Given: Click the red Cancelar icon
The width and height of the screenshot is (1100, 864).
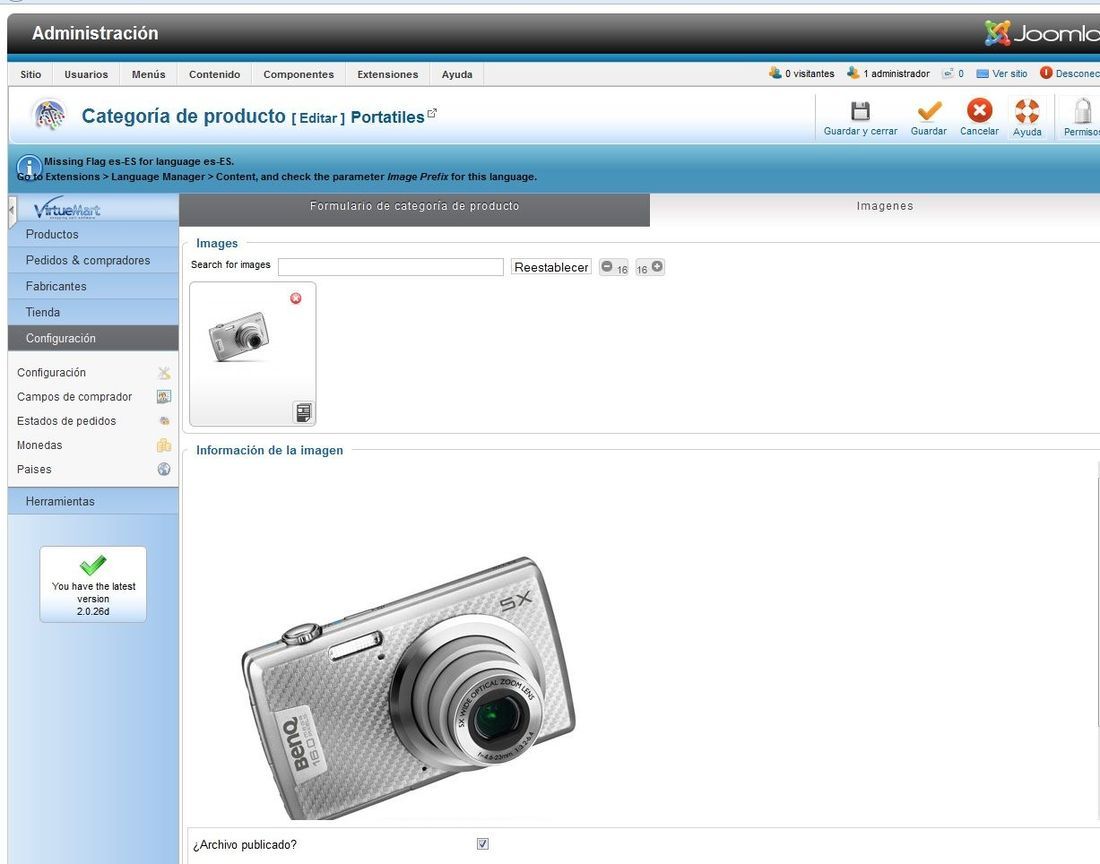Looking at the screenshot, I should coord(979,110).
